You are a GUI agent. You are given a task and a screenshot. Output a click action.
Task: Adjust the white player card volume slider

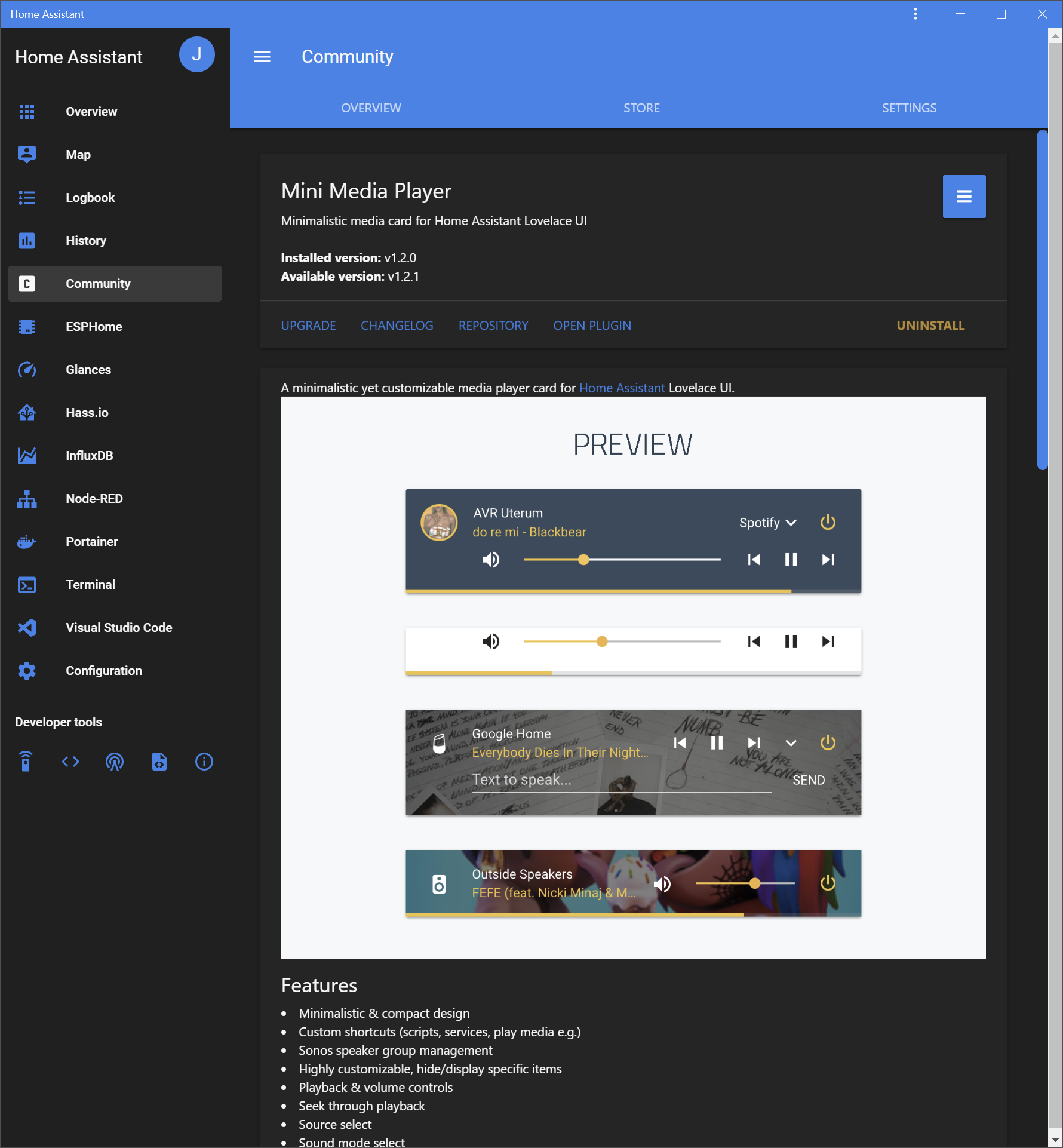point(622,641)
